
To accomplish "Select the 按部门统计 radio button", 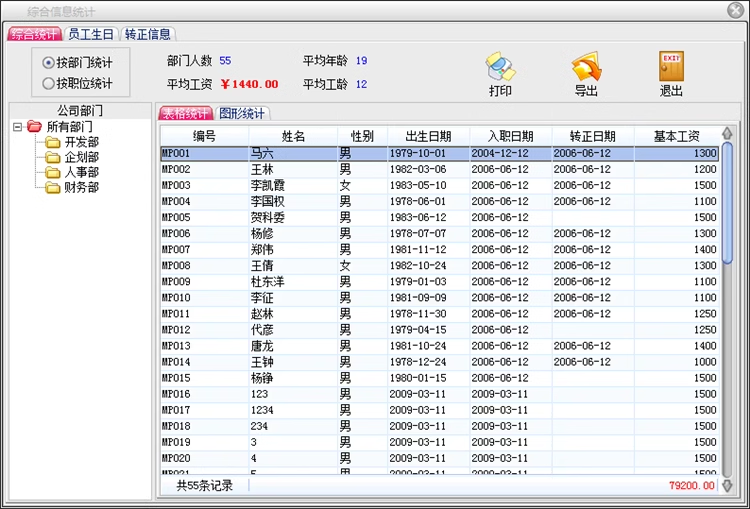I will [48, 63].
